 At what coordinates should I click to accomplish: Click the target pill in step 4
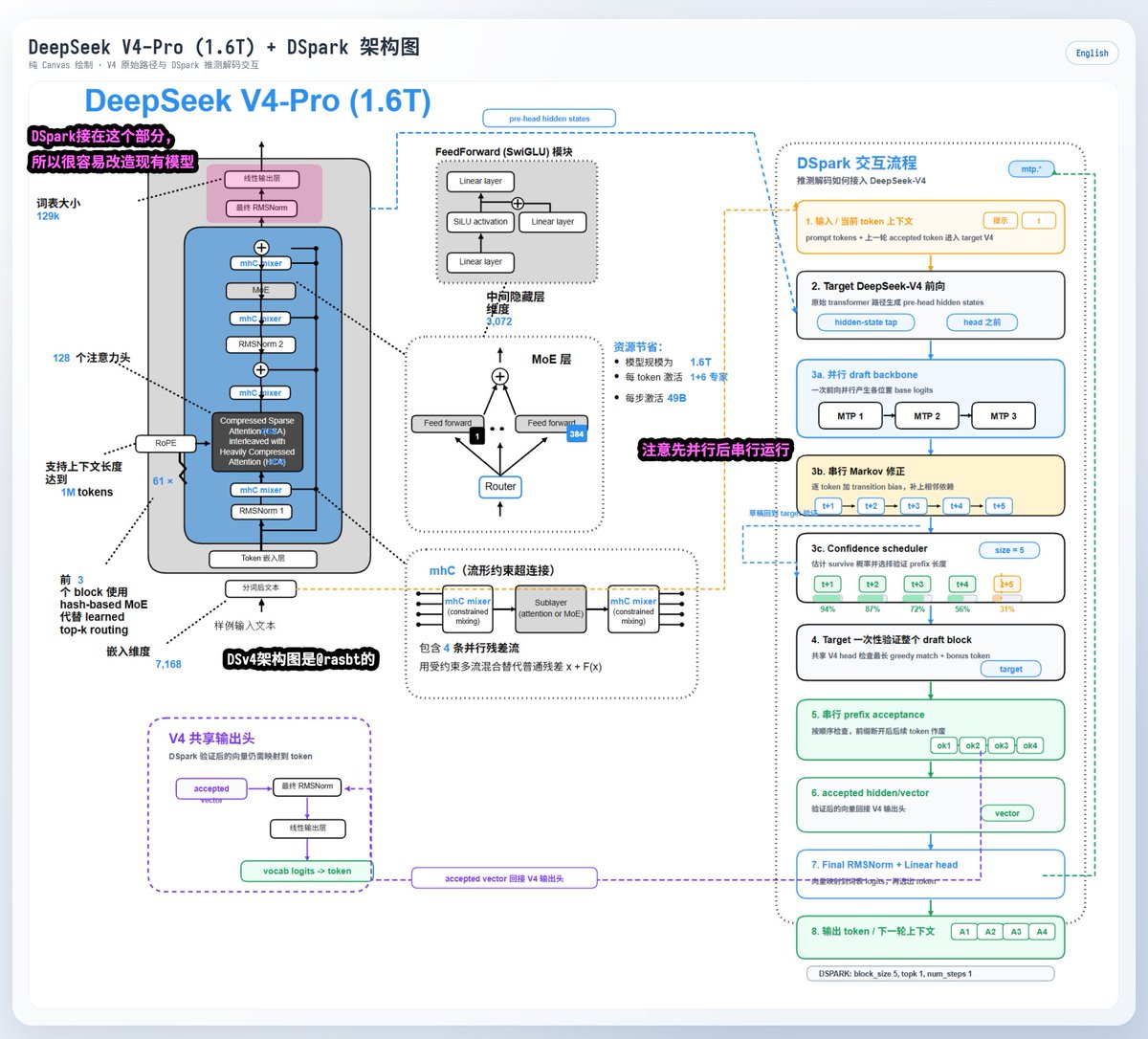coord(1011,669)
